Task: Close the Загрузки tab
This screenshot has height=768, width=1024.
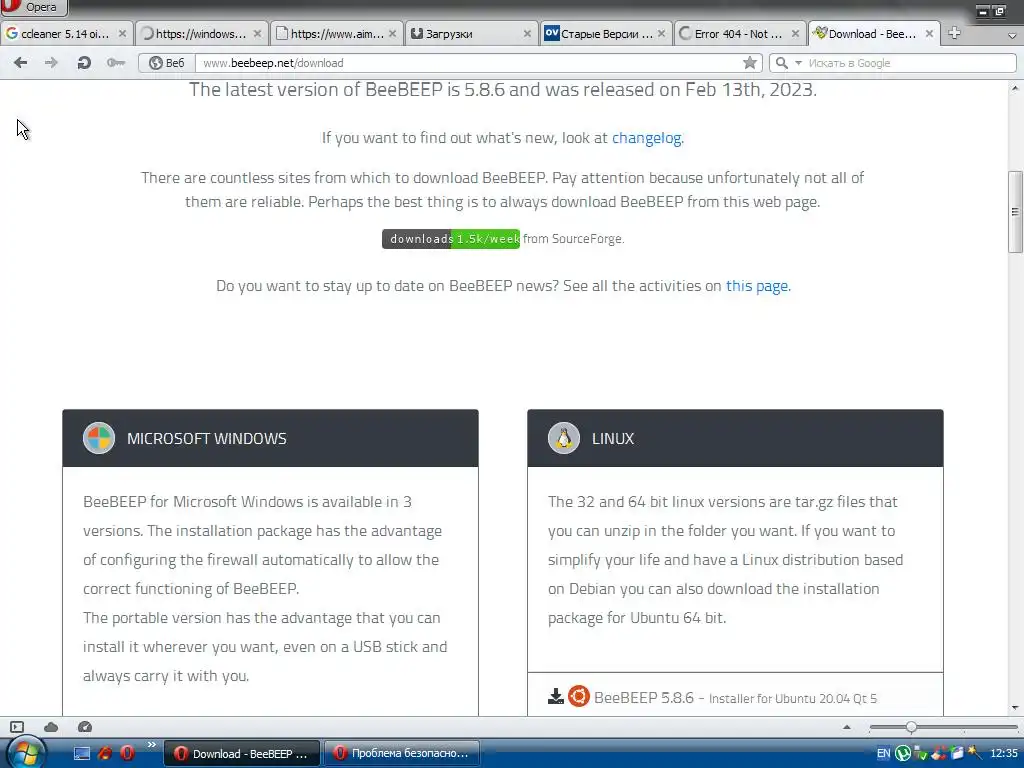Action: tap(527, 33)
